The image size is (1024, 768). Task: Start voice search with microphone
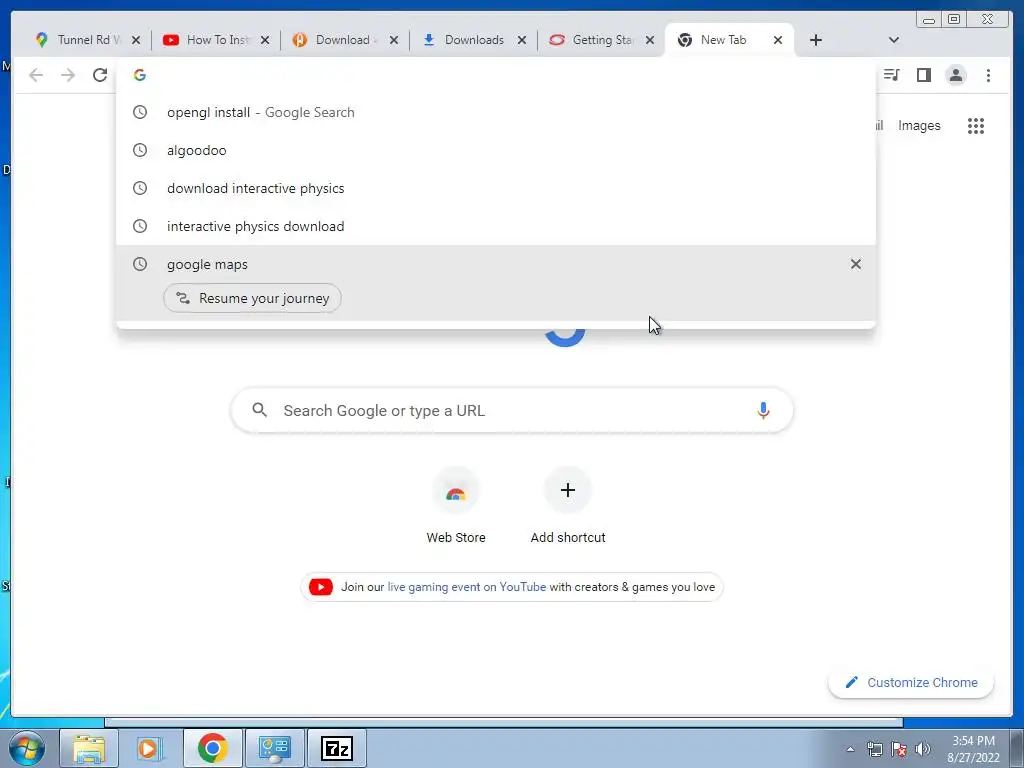pyautogui.click(x=763, y=410)
